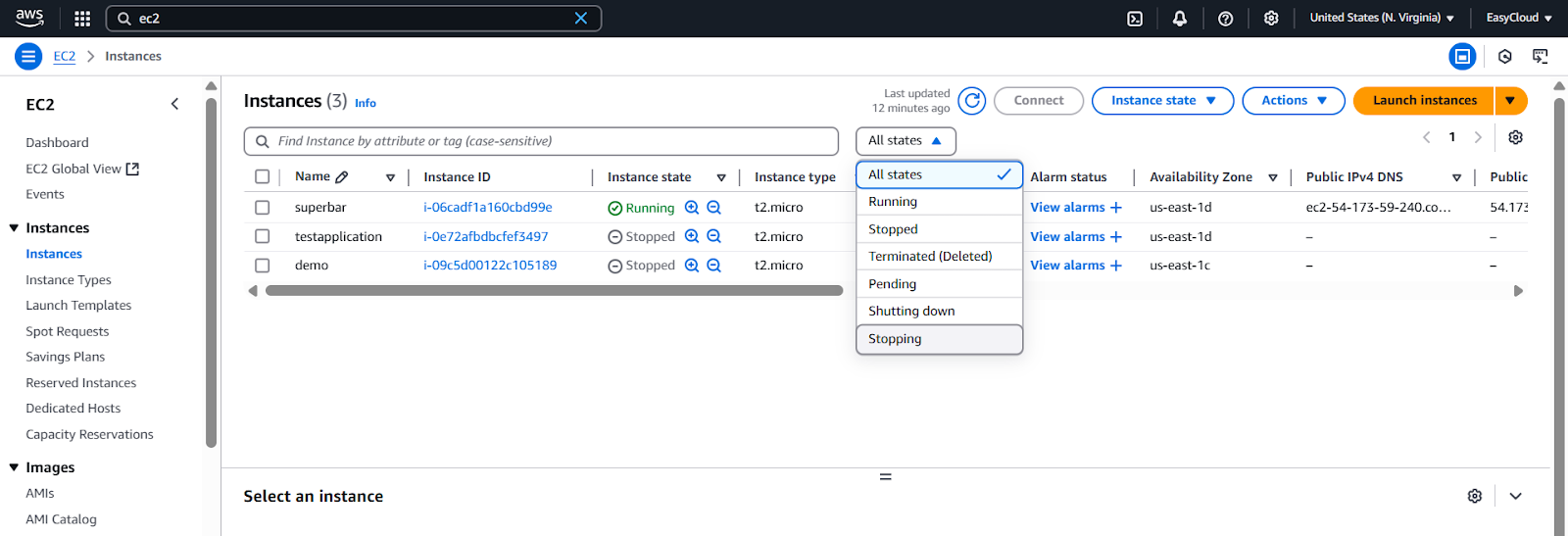
Task: Open instance ID i-0e72afbdbcfef3497 link
Action: pos(486,236)
